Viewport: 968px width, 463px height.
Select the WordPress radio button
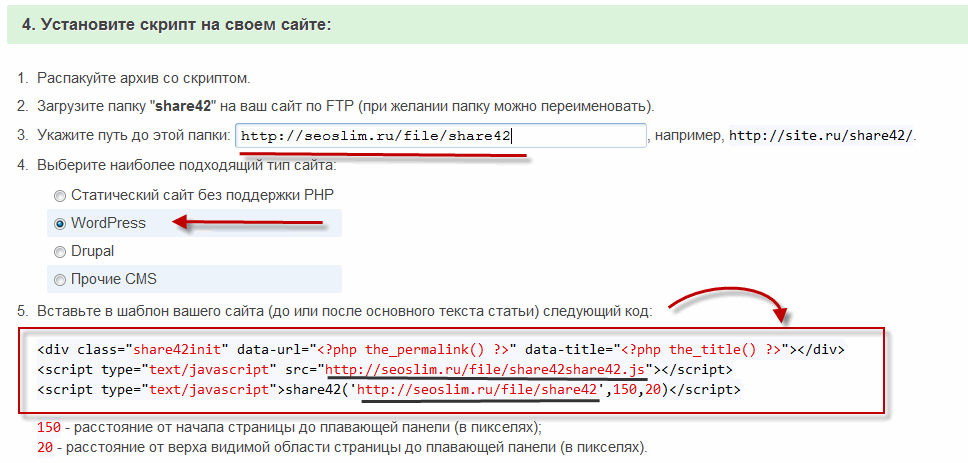[x=61, y=223]
